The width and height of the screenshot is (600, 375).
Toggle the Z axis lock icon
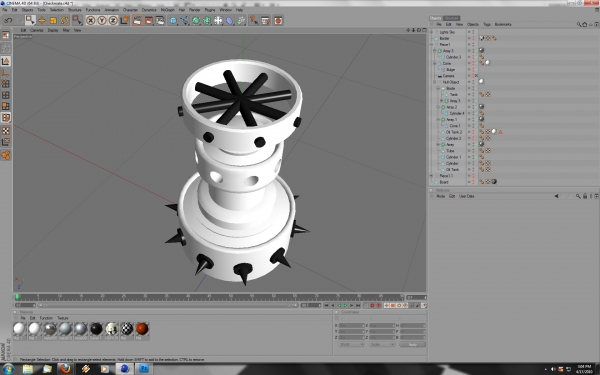pyautogui.click(x=113, y=20)
